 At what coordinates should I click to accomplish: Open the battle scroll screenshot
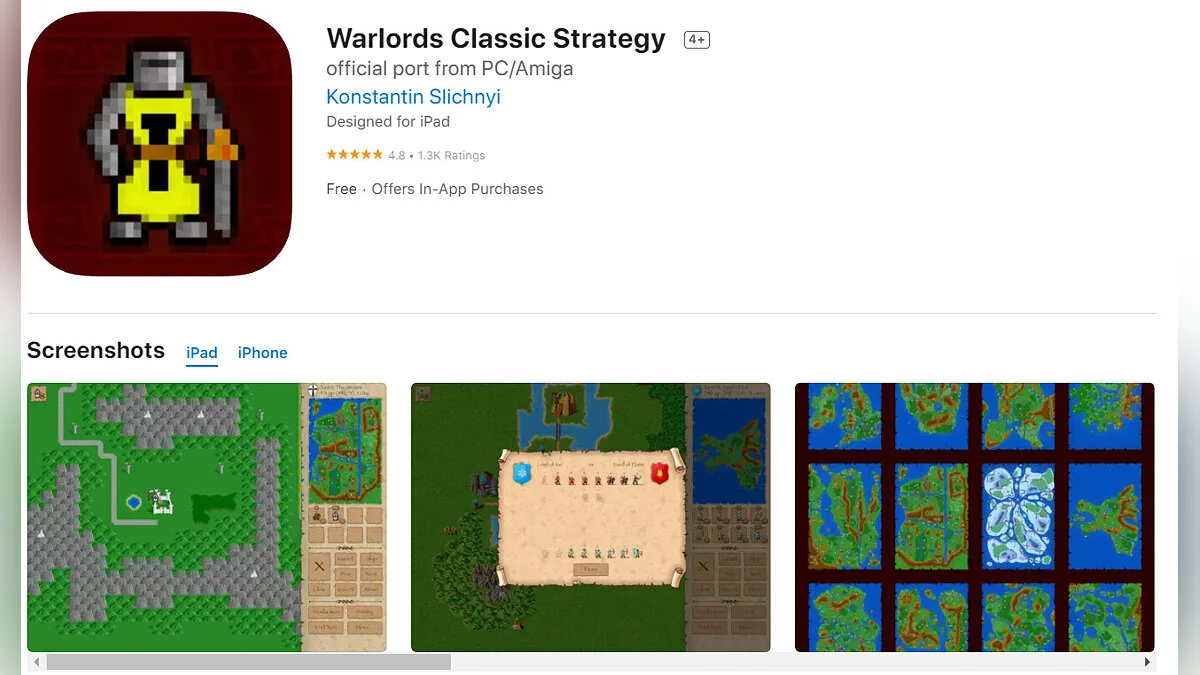pyautogui.click(x=591, y=517)
